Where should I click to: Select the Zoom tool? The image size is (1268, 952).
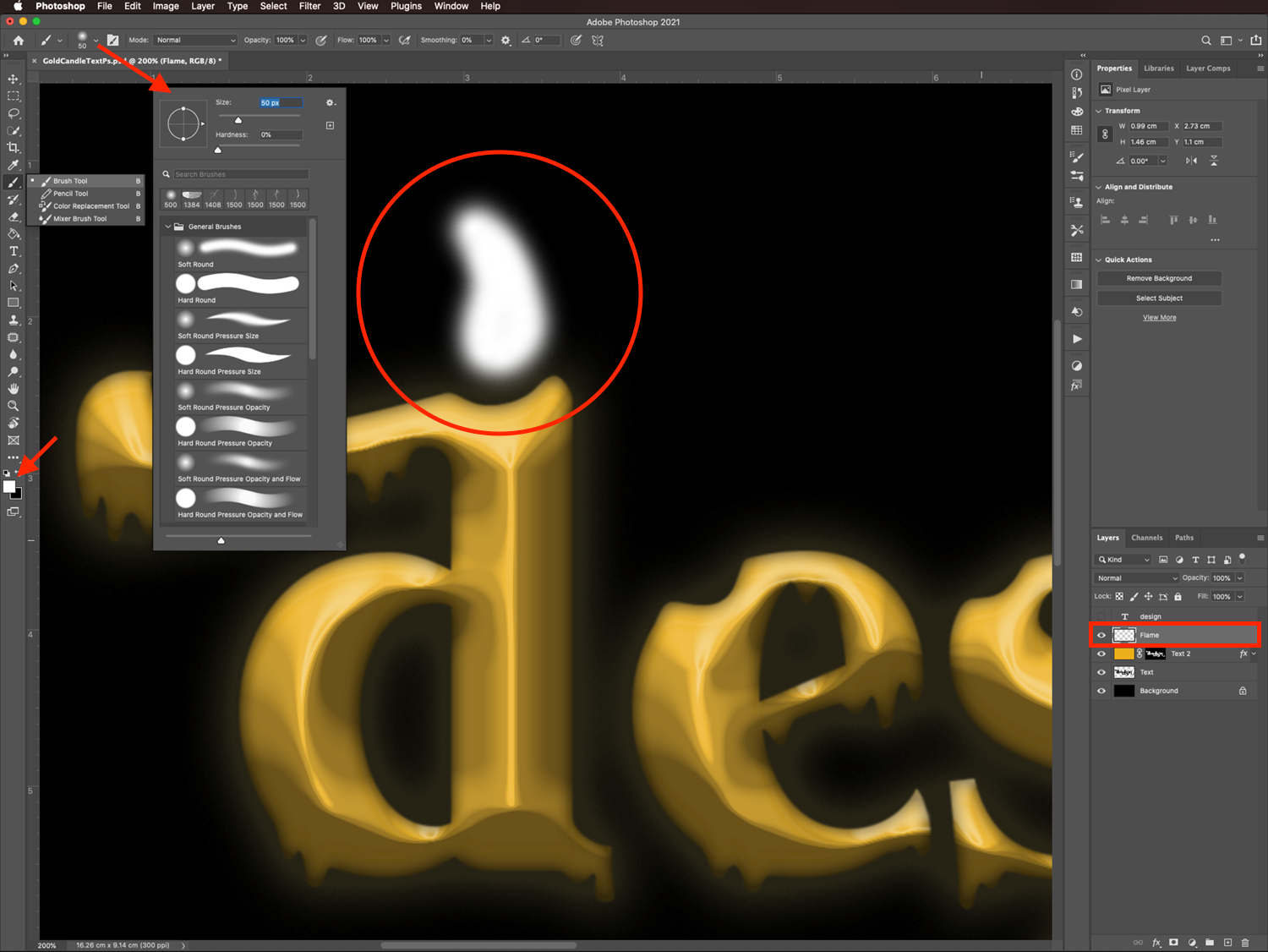[14, 406]
